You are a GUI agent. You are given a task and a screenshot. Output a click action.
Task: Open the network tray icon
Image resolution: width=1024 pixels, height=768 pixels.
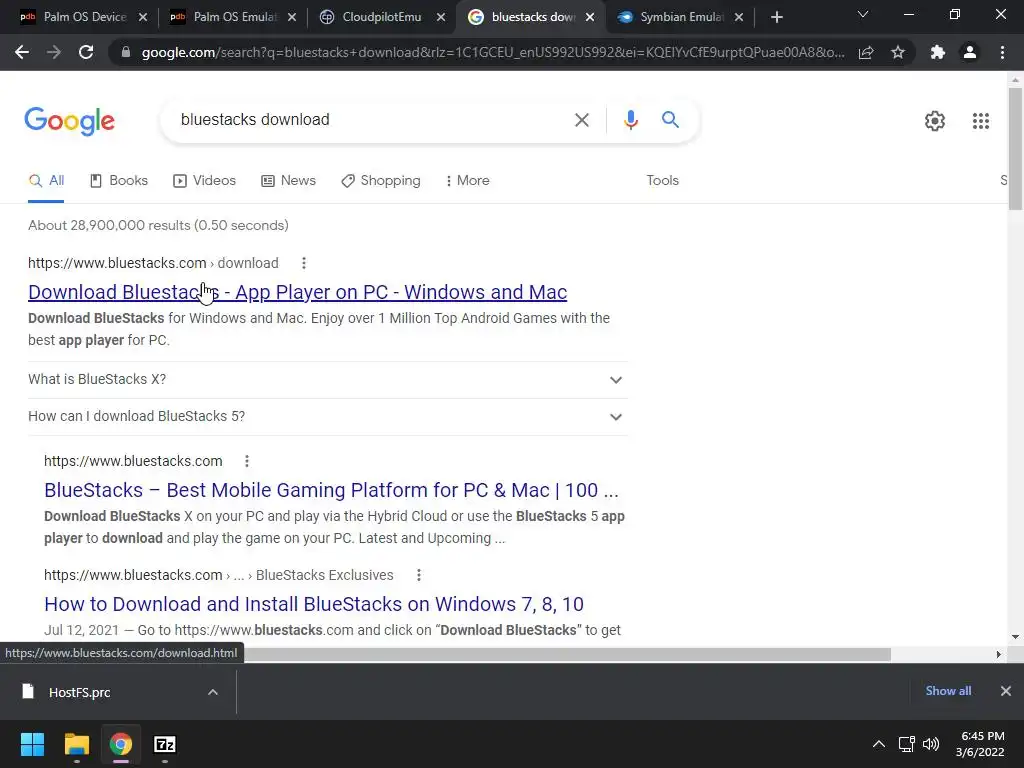[x=906, y=744]
